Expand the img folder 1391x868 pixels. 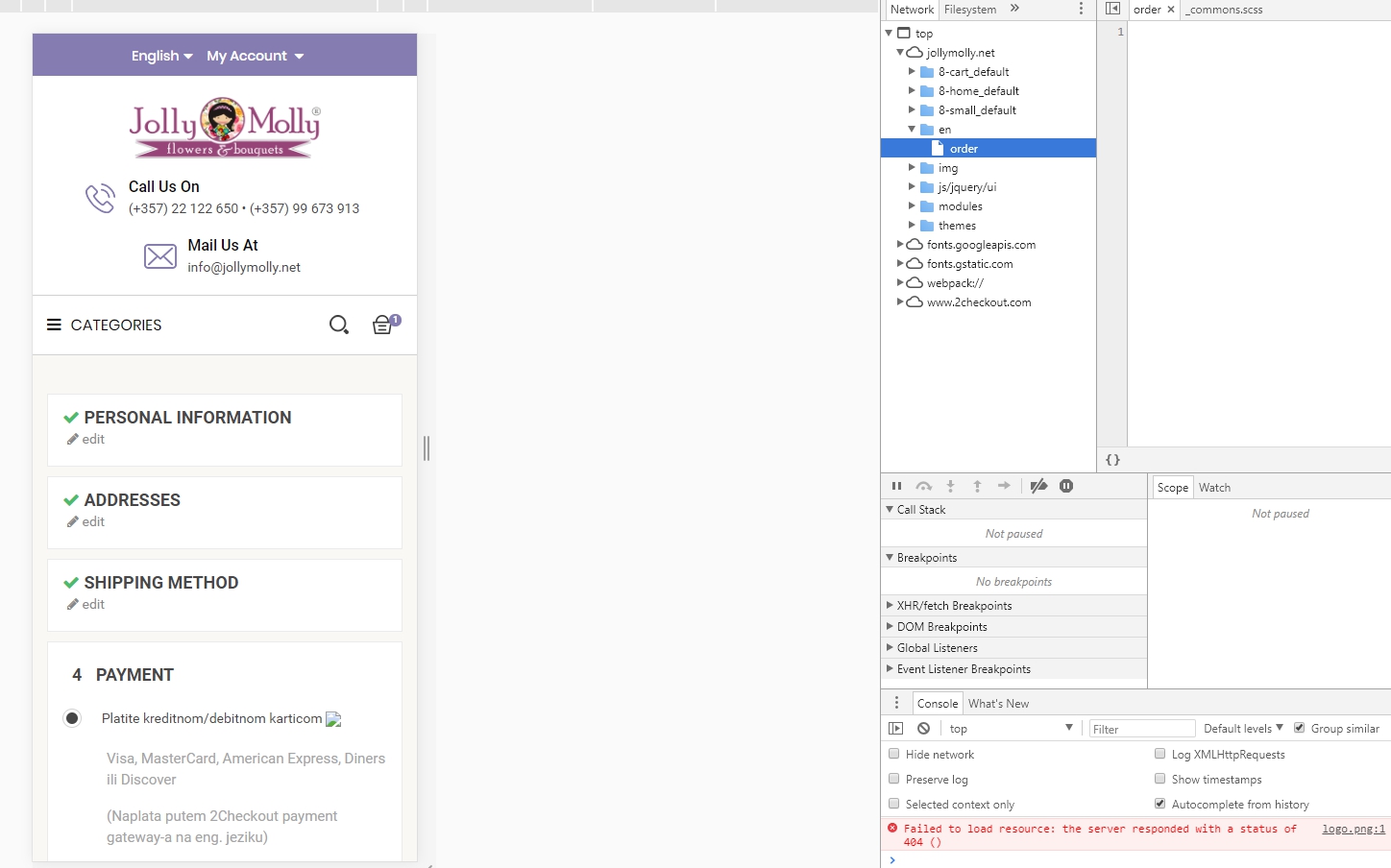912,168
